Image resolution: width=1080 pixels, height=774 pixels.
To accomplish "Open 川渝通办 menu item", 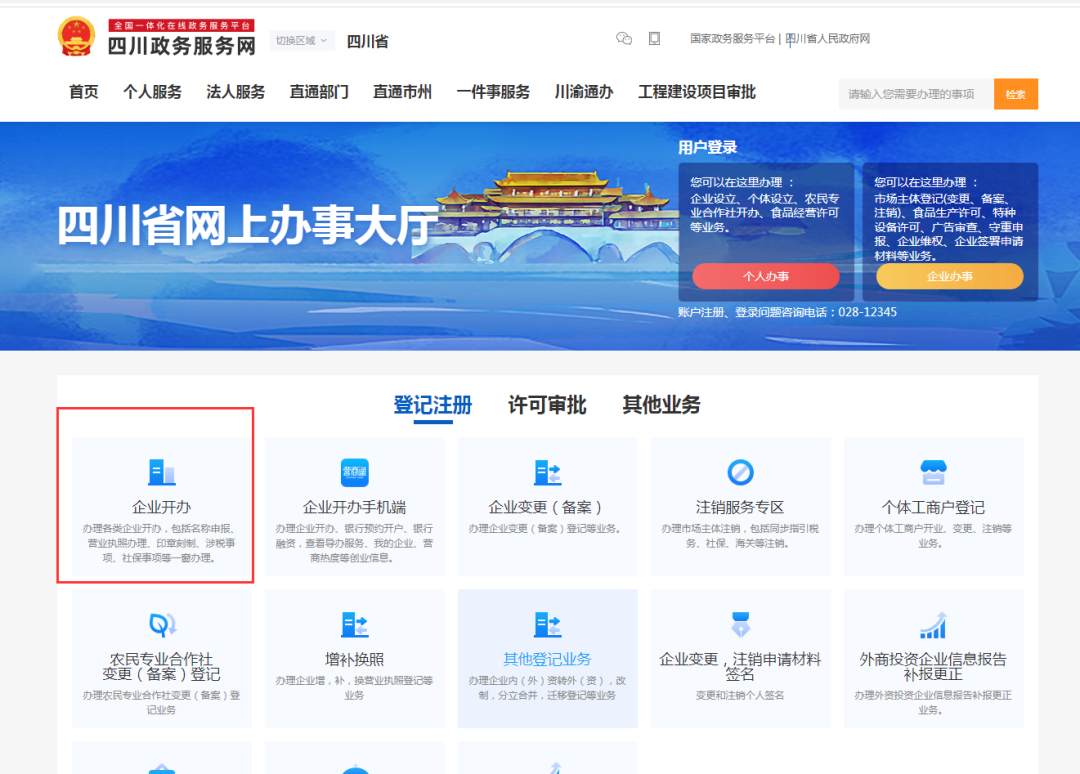I will pyautogui.click(x=584, y=92).
